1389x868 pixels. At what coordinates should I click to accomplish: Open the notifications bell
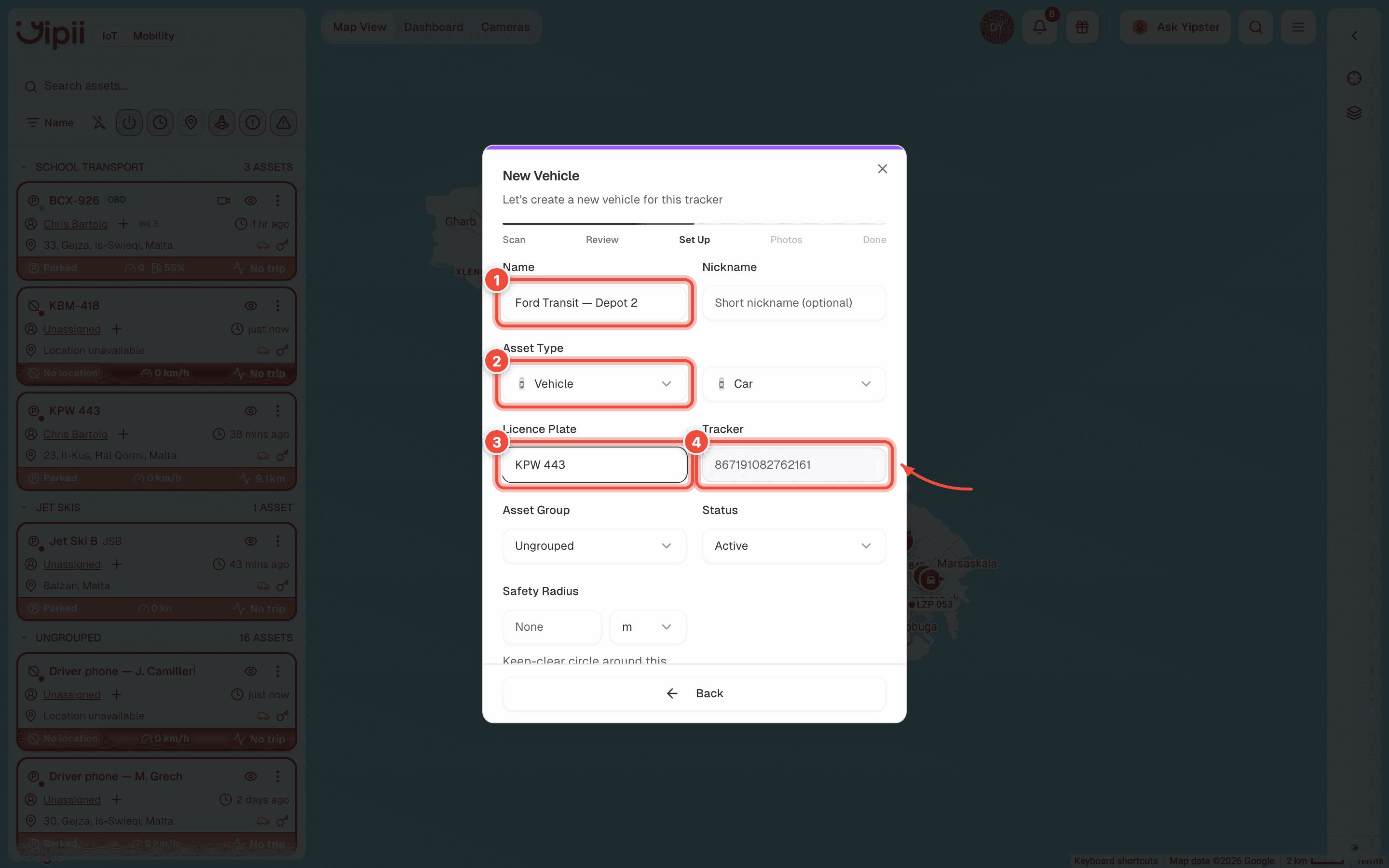1039,27
